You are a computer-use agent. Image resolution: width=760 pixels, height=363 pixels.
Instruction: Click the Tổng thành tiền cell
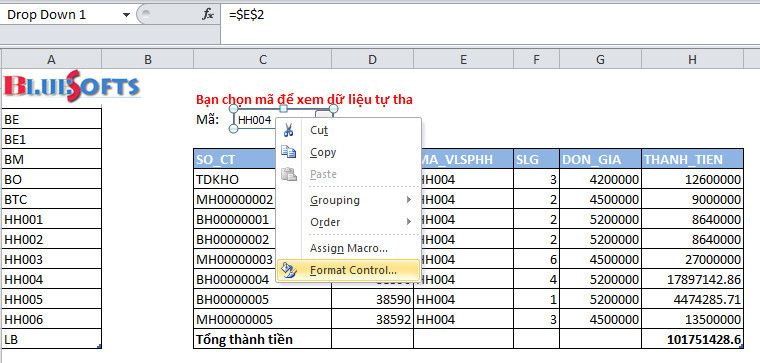click(x=263, y=339)
